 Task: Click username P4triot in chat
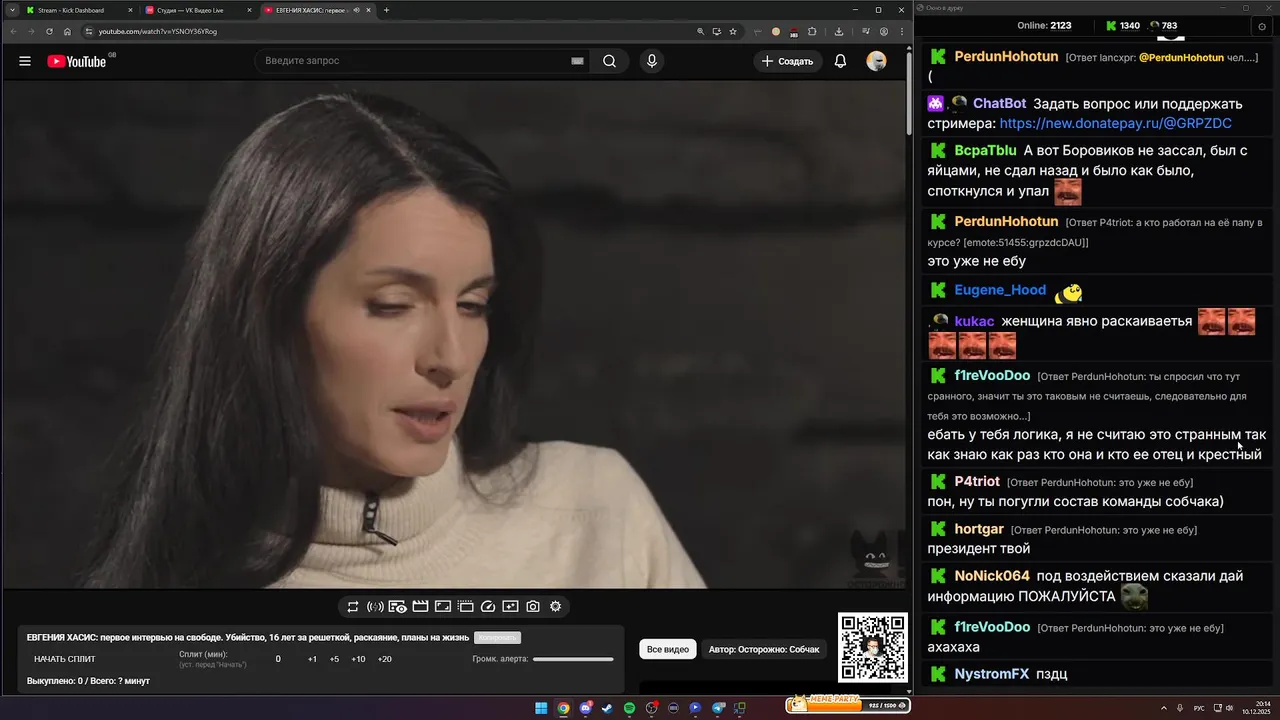pos(977,481)
